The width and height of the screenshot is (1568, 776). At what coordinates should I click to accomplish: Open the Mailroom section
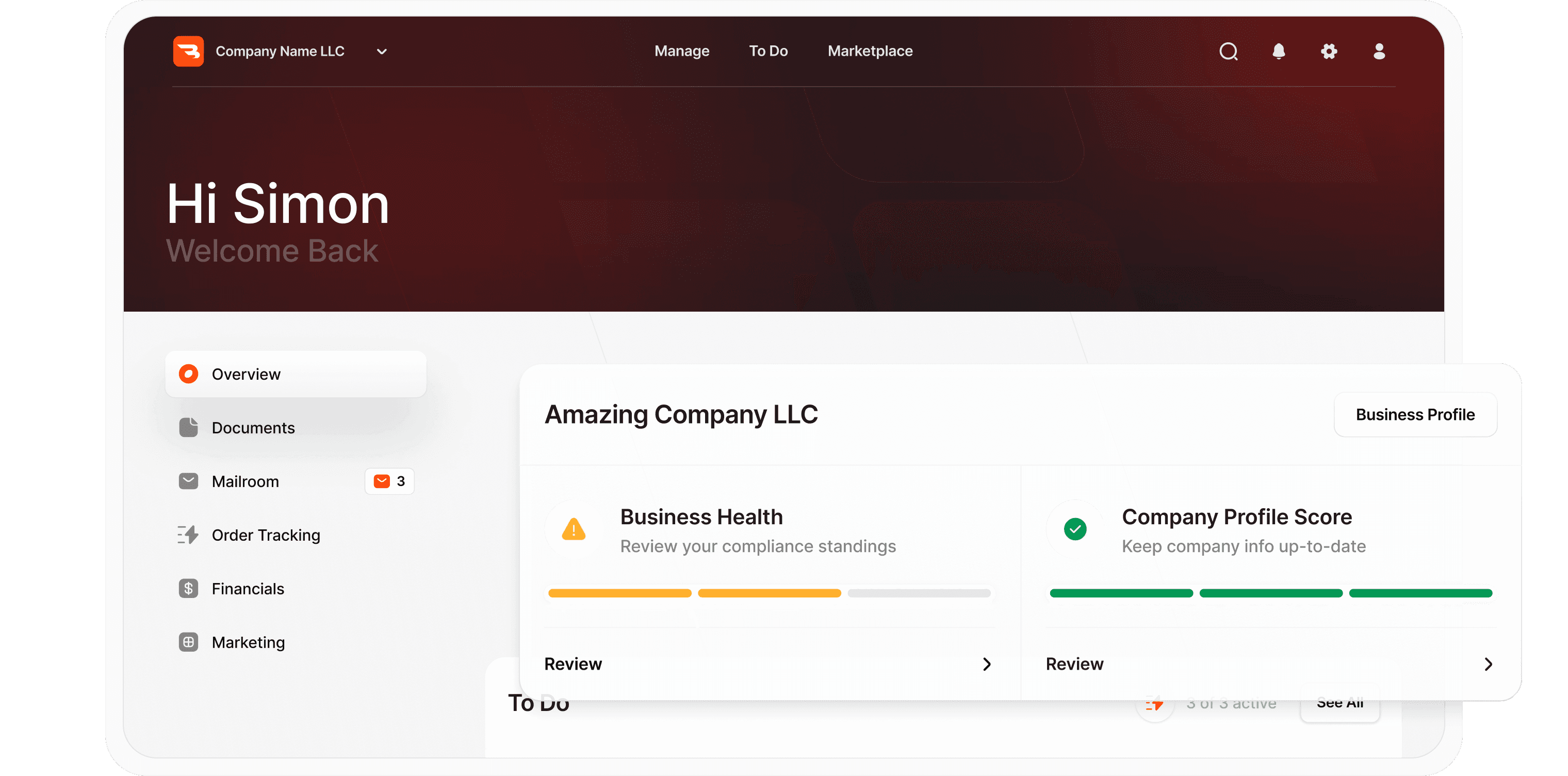click(x=245, y=481)
